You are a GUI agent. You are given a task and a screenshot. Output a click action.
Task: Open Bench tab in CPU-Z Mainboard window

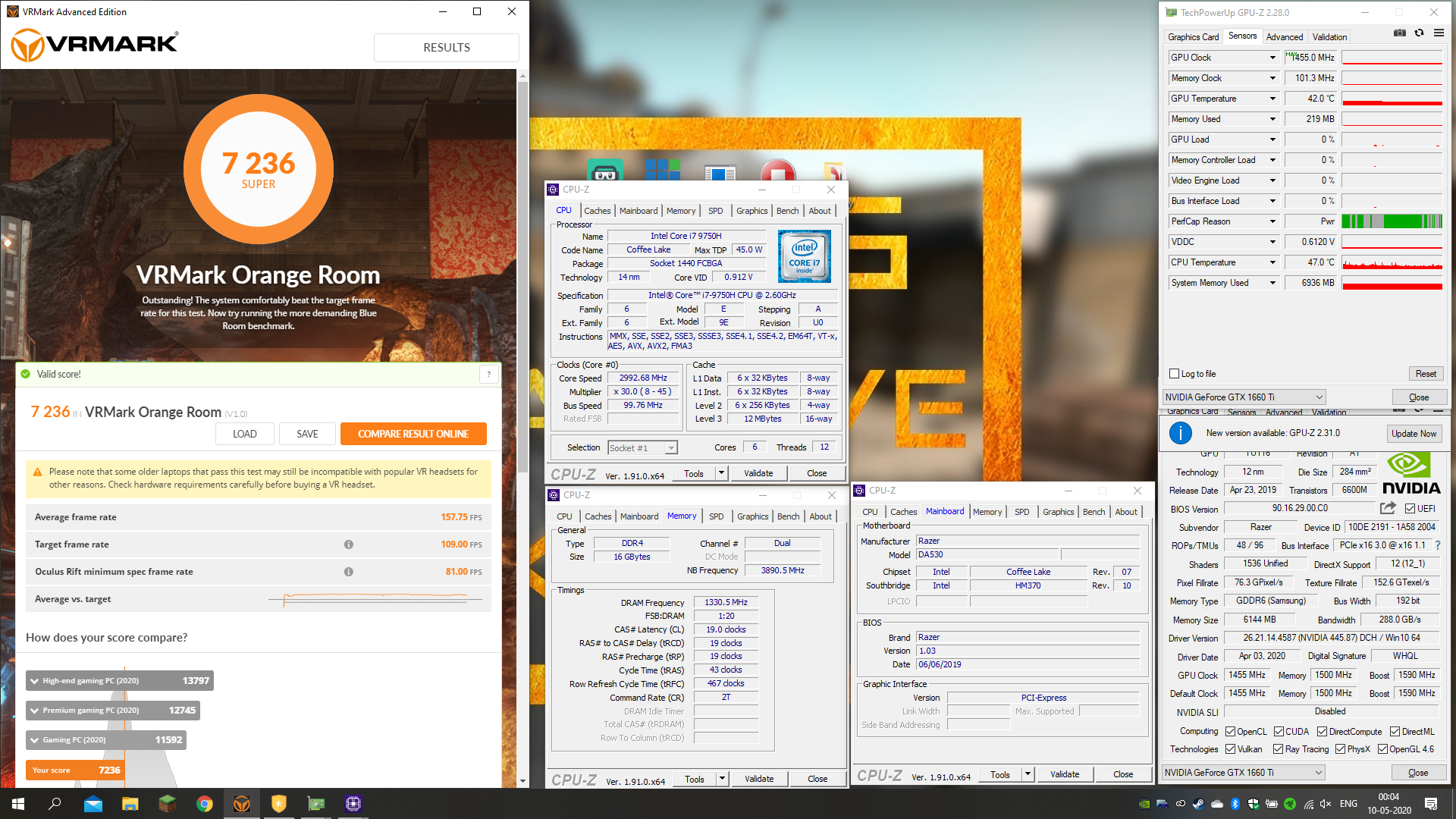[x=1094, y=512]
